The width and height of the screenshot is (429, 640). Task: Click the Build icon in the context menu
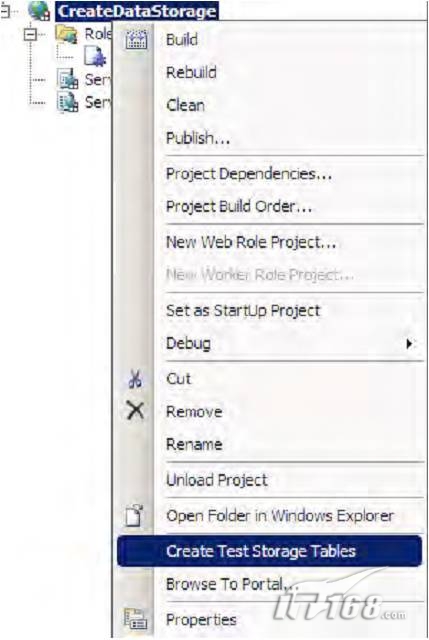[x=136, y=40]
